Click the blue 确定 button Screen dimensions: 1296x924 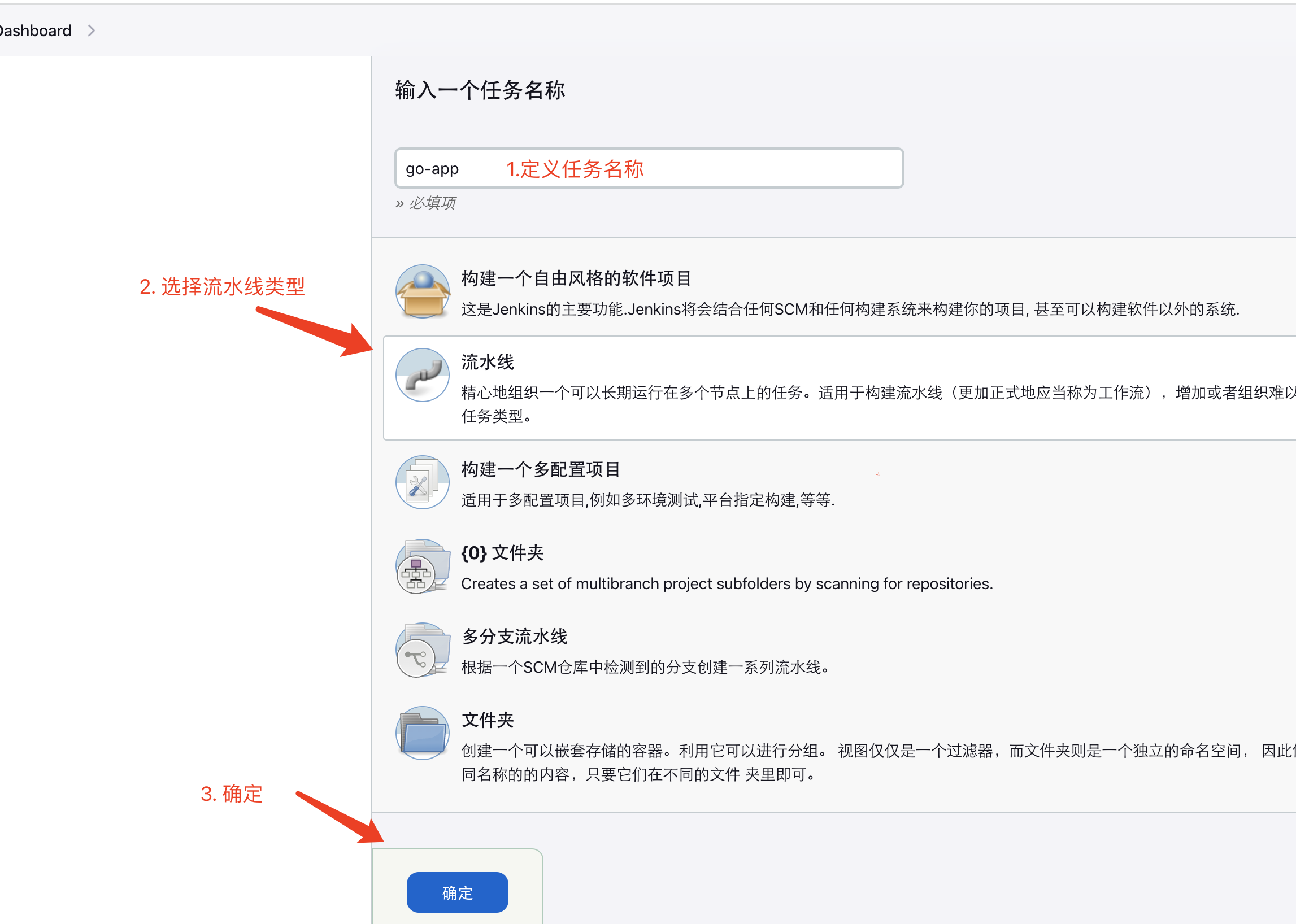coord(457,892)
